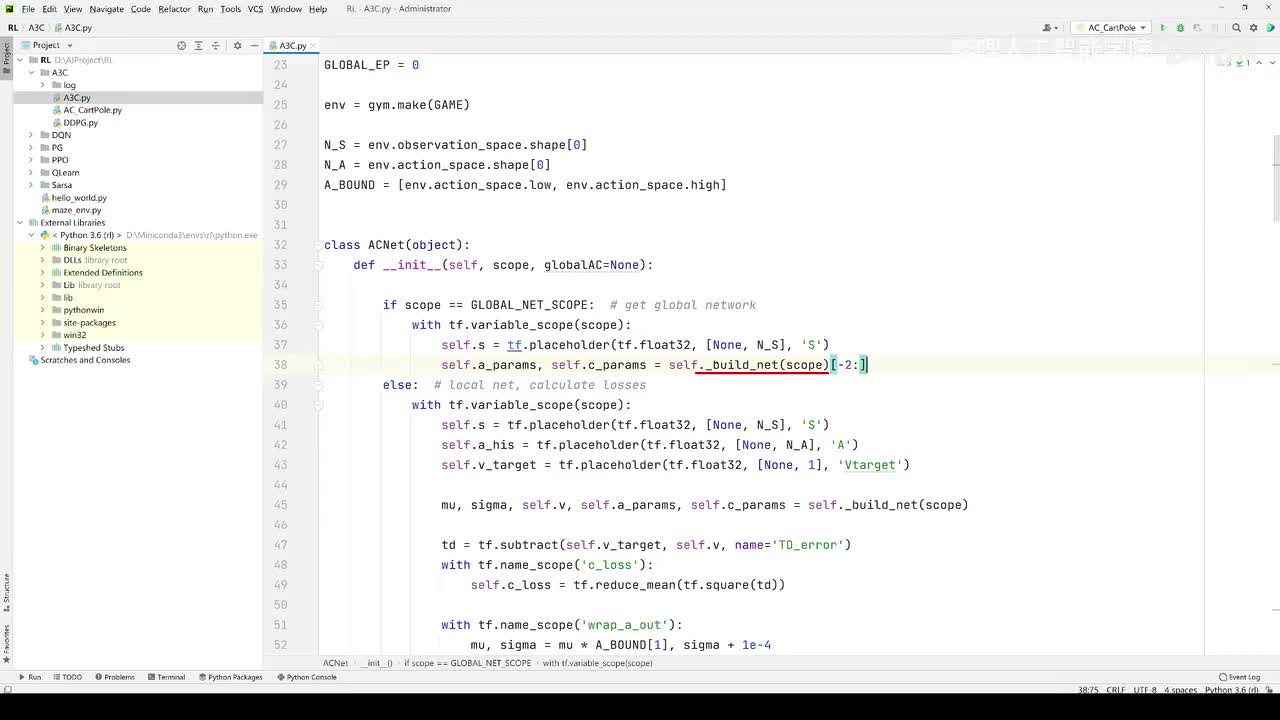Collapse the A3C folder arrow
1280x720 pixels.
point(31,73)
